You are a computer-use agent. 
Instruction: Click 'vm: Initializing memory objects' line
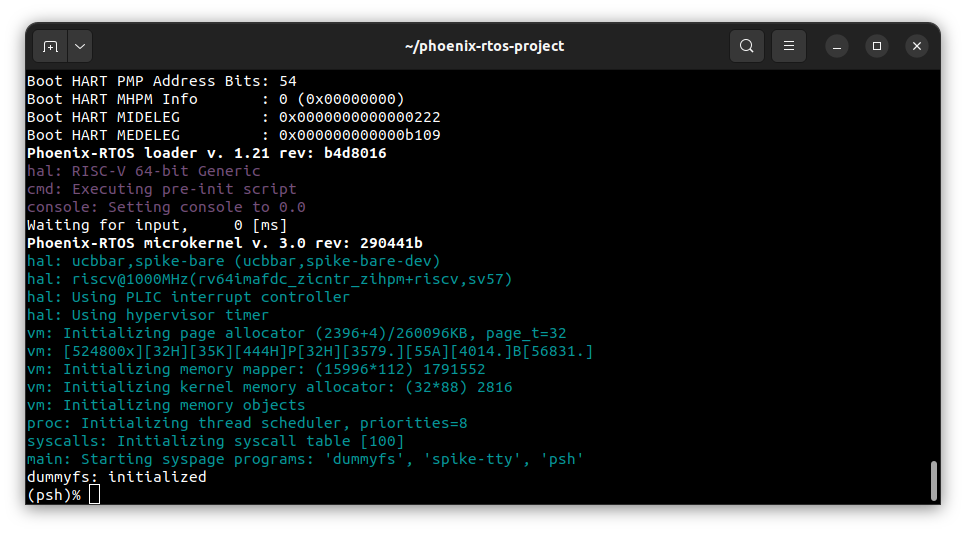[x=166, y=405]
